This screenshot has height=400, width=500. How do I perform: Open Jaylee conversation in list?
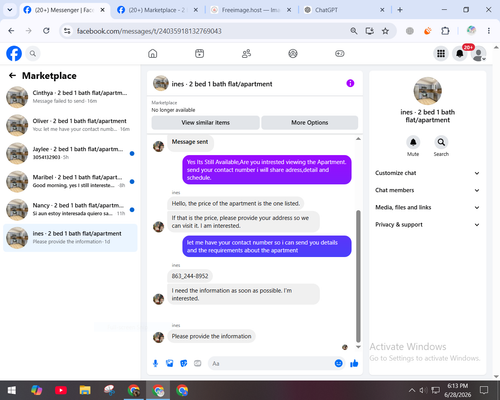pos(70,153)
